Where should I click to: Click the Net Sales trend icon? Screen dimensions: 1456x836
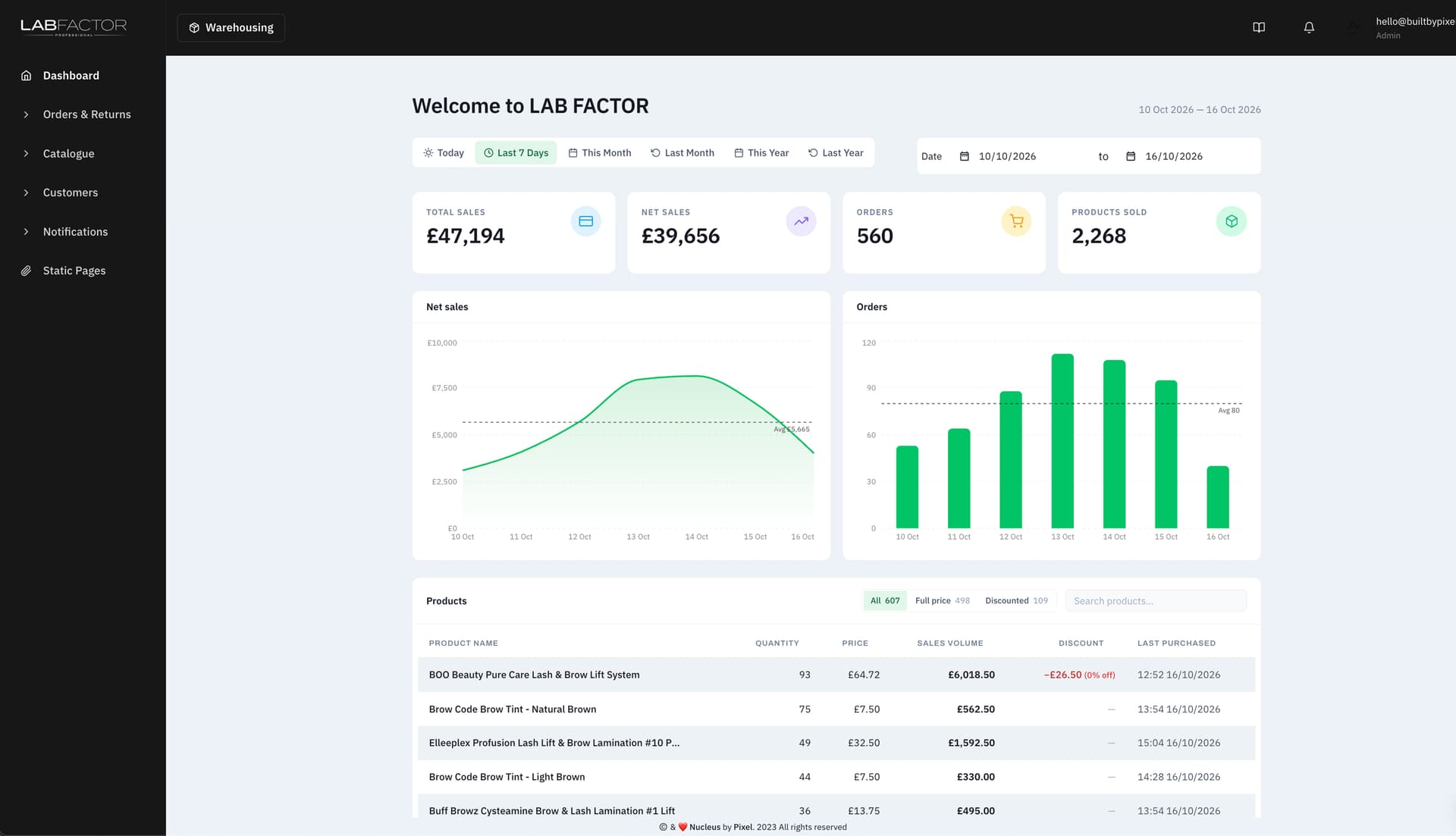pyautogui.click(x=801, y=221)
